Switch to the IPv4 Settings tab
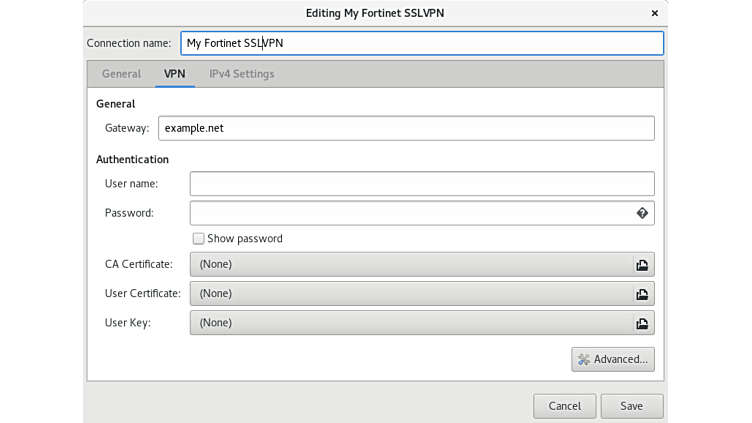Screen dimensions: 752x423 coord(241,74)
